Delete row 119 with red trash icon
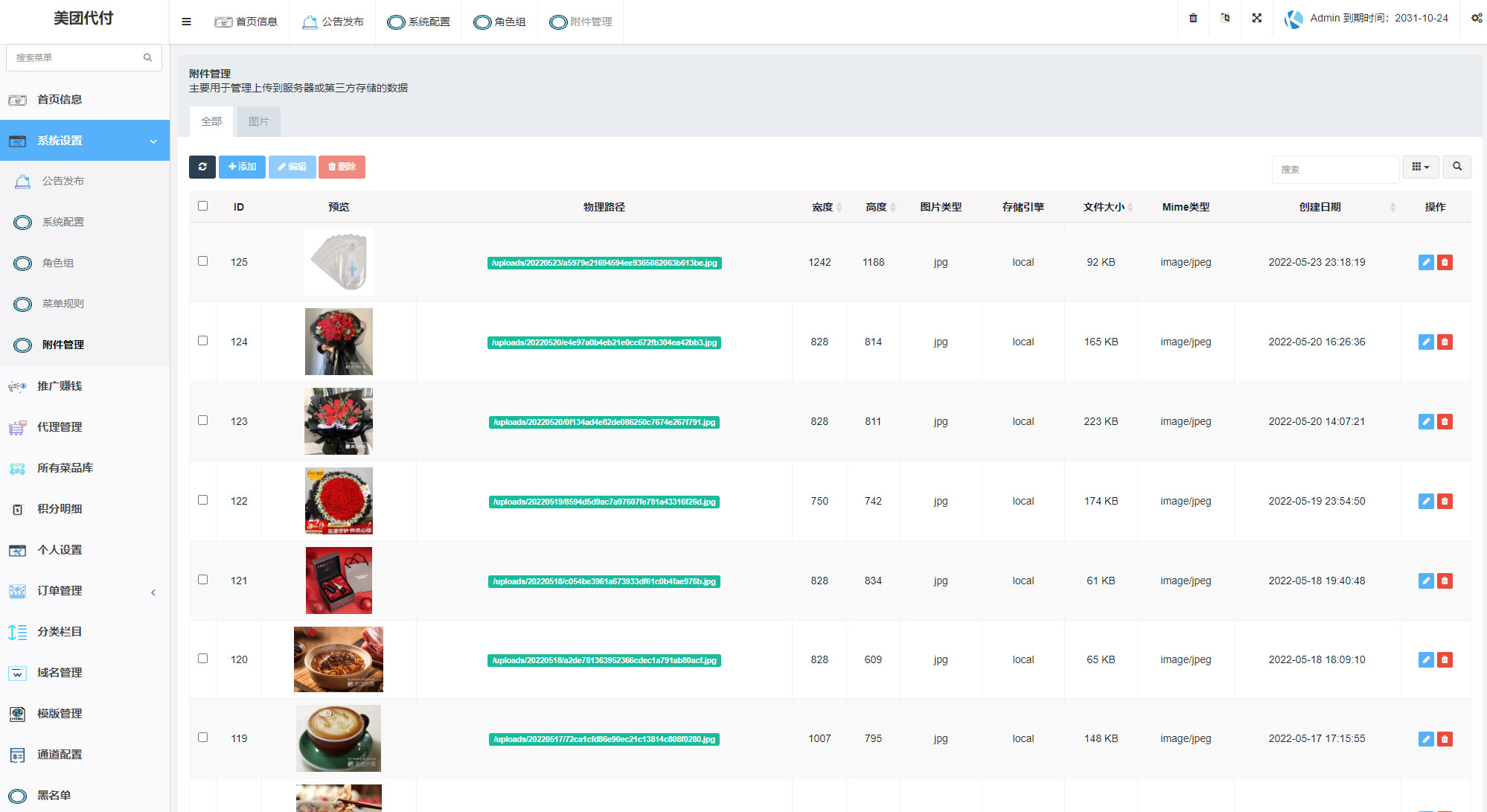 pyautogui.click(x=1445, y=739)
